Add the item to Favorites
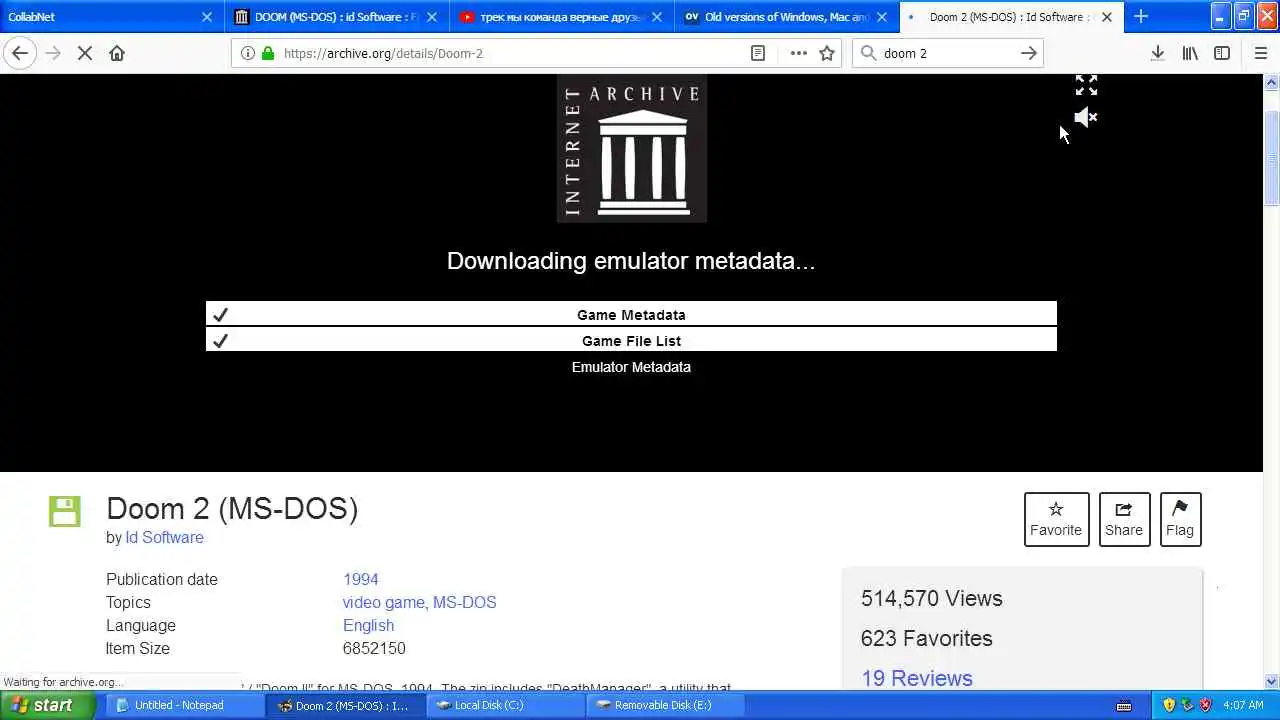Screen dimensions: 1280x720 1056,519
